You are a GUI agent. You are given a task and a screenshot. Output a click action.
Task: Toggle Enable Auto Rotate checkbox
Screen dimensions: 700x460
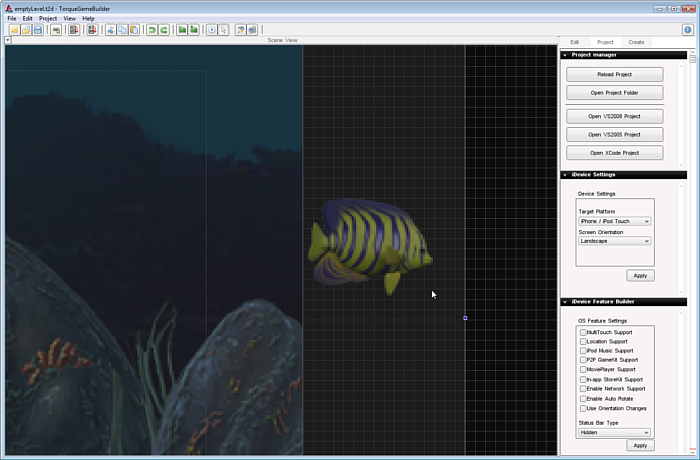tap(583, 398)
